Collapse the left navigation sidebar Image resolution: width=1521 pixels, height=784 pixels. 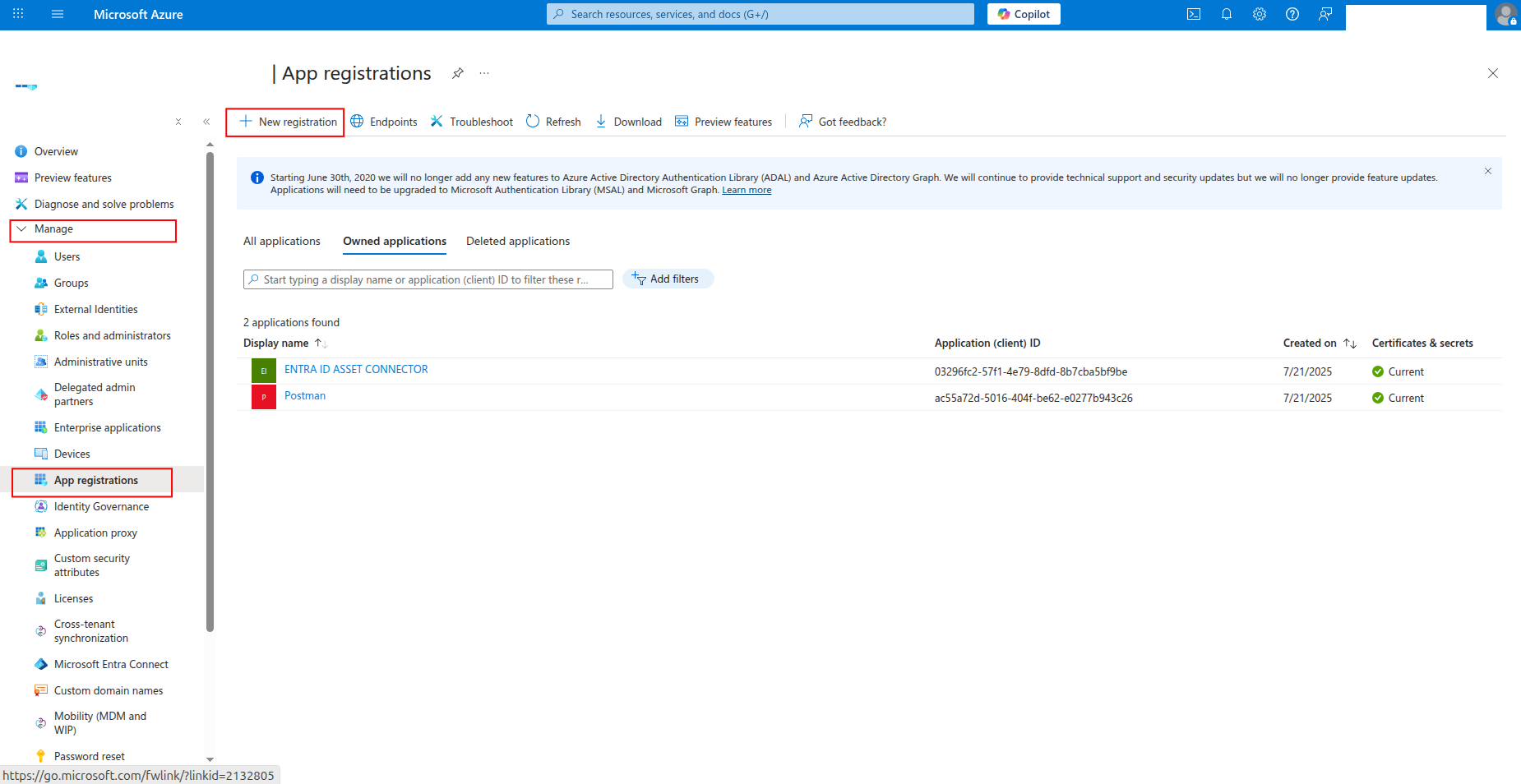[x=206, y=121]
